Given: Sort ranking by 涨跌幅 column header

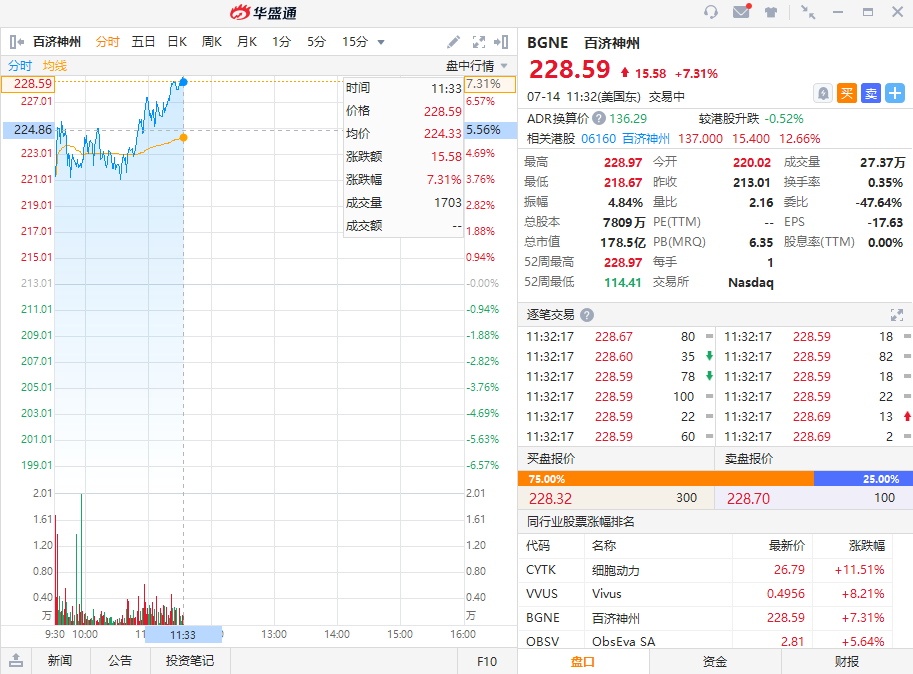Looking at the screenshot, I should click(x=866, y=546).
